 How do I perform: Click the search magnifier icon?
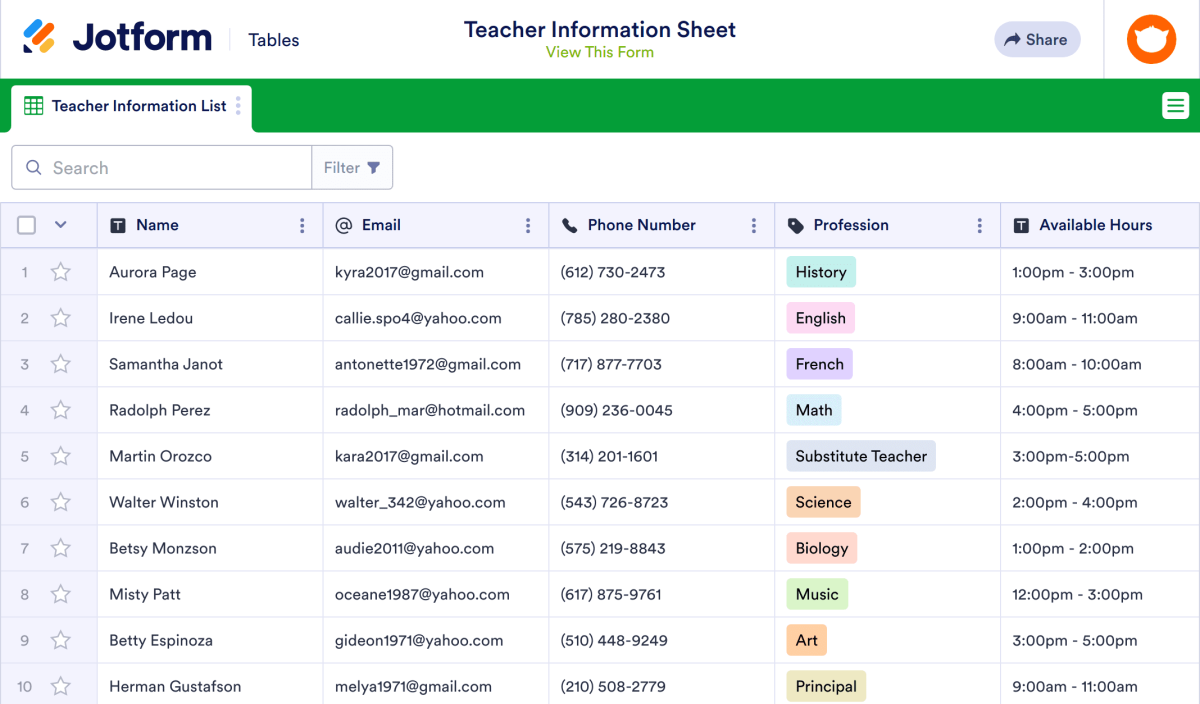[32, 167]
